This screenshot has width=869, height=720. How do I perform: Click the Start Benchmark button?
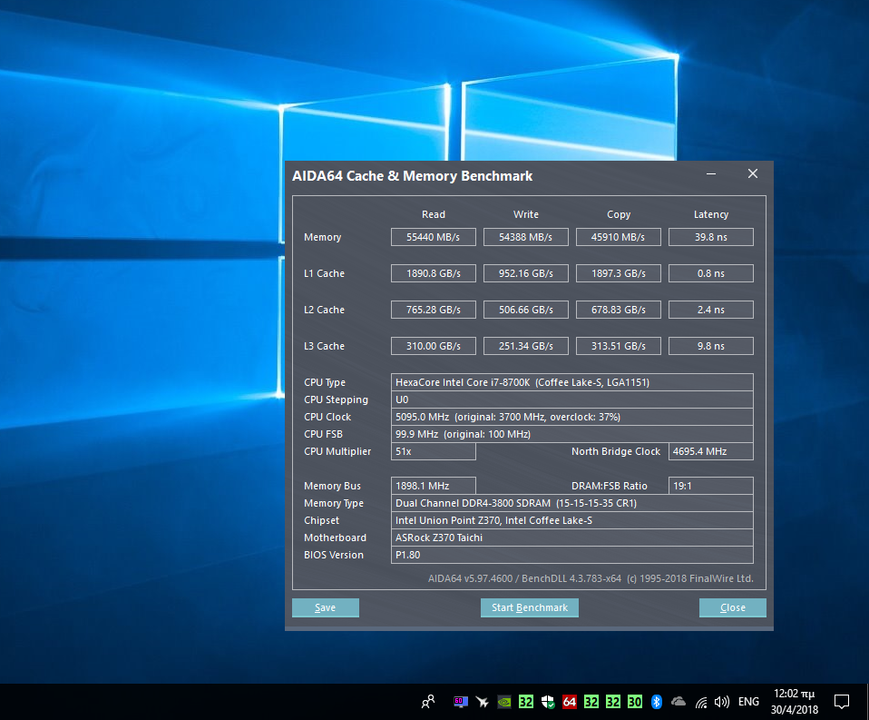pos(529,607)
